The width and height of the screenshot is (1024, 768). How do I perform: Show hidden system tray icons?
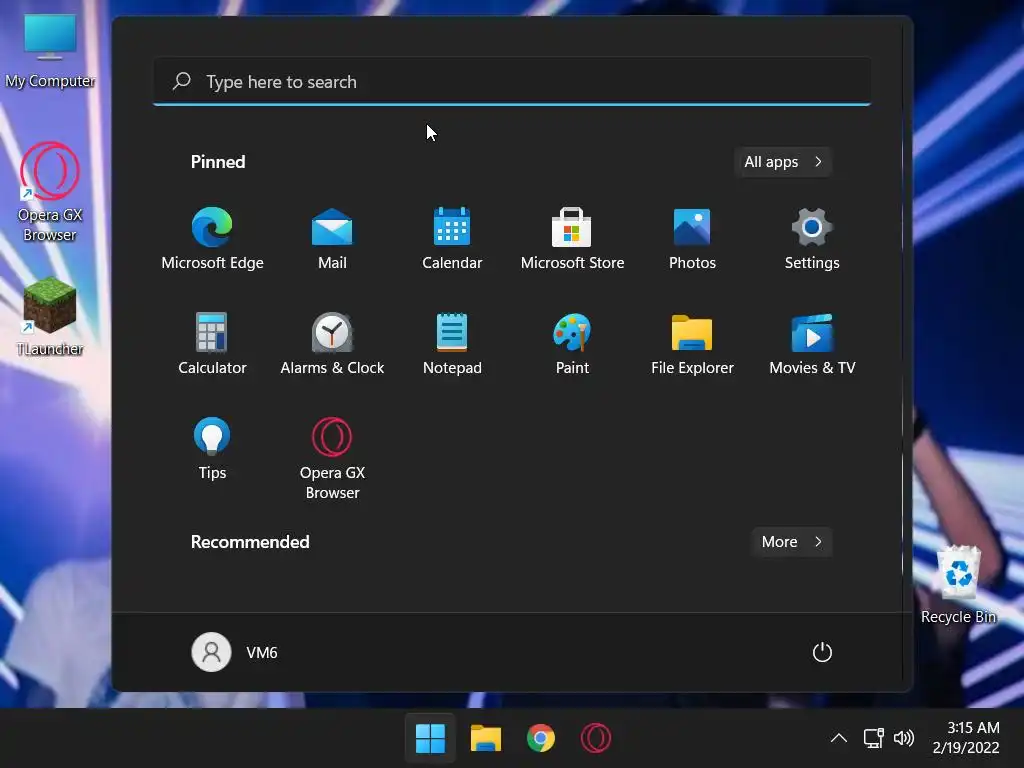tap(839, 738)
